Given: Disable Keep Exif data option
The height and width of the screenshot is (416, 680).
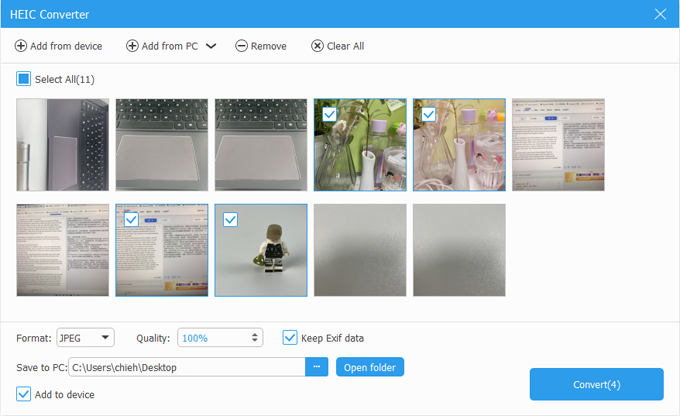Looking at the screenshot, I should [x=290, y=338].
